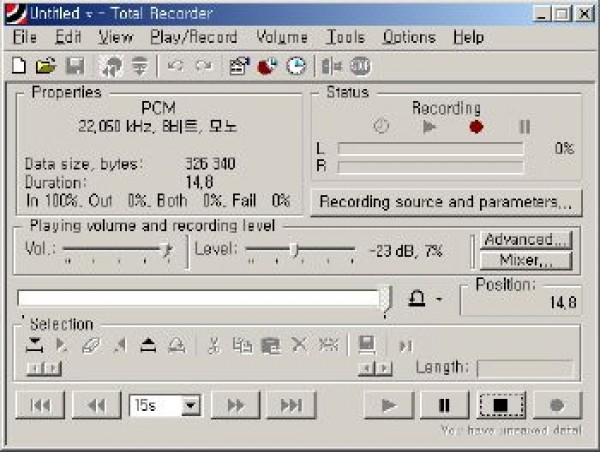Image resolution: width=600 pixels, height=452 pixels.
Task: Open the File menu
Action: click(25, 37)
